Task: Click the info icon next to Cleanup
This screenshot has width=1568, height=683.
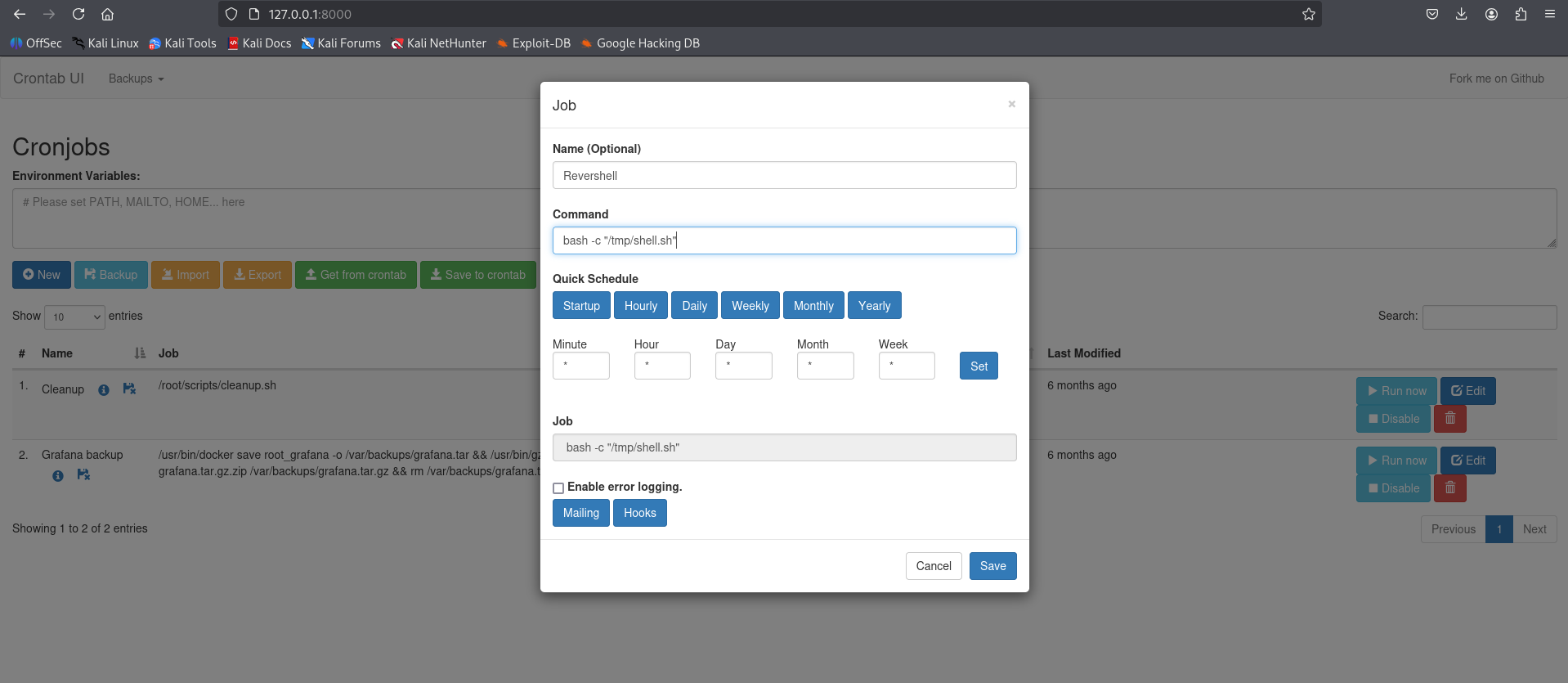Action: (x=104, y=390)
